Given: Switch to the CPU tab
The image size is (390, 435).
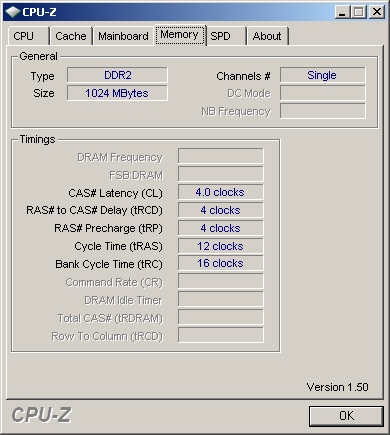Looking at the screenshot, I should pos(29,36).
